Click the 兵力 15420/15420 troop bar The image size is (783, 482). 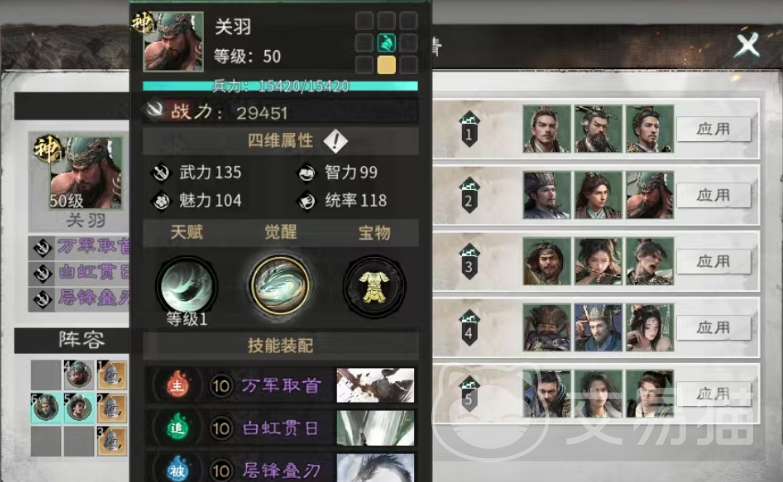point(280,86)
